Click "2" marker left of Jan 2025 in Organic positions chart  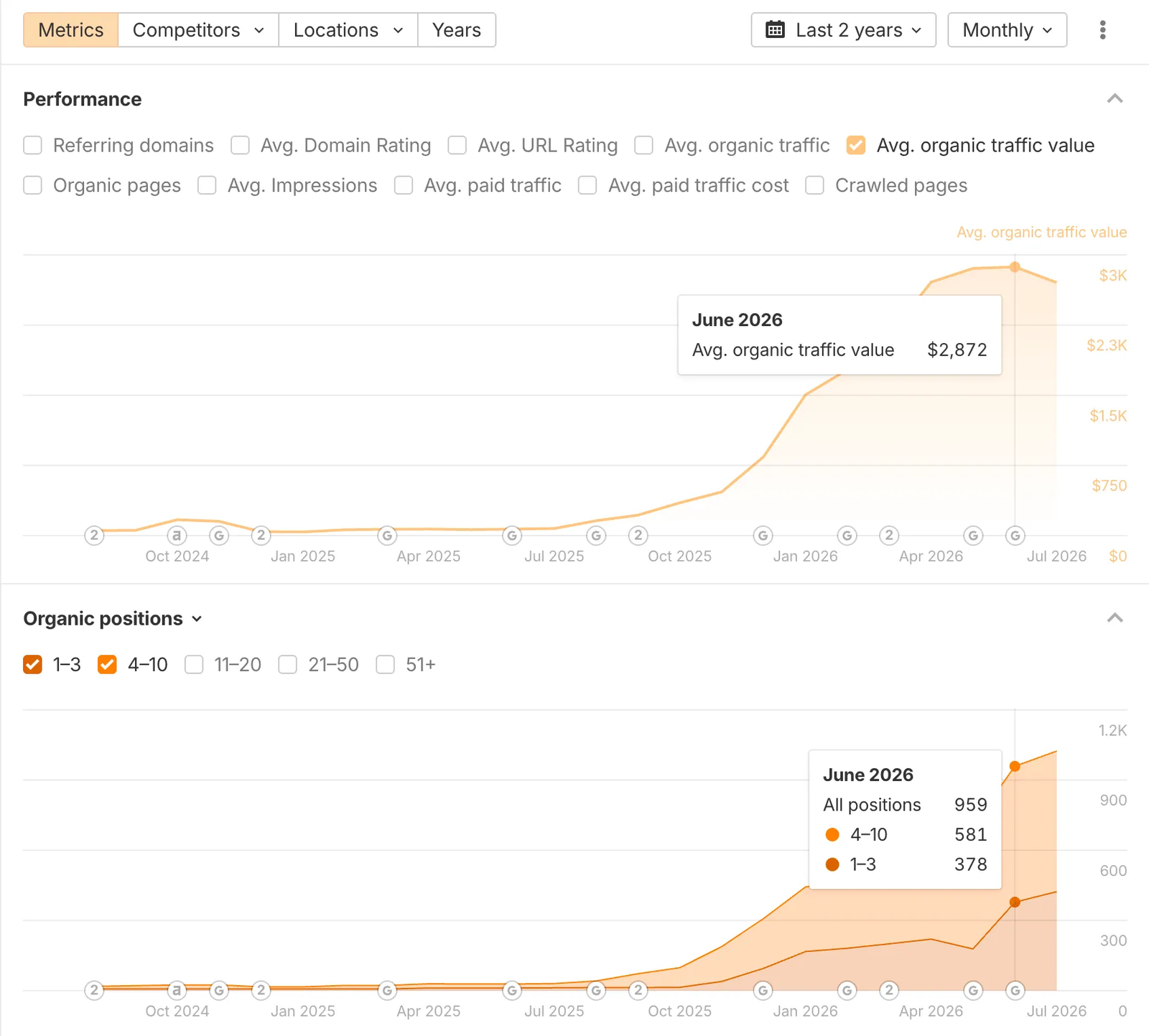tap(261, 991)
